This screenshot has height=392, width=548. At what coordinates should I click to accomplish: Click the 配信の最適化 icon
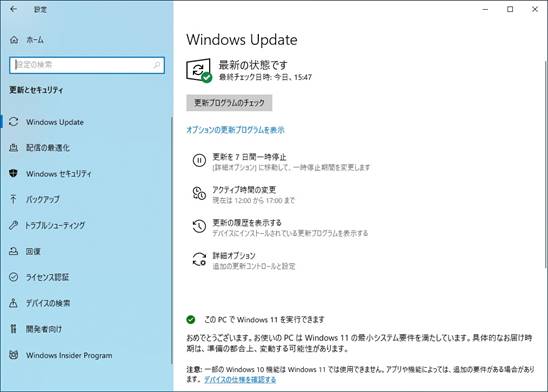tap(14, 148)
